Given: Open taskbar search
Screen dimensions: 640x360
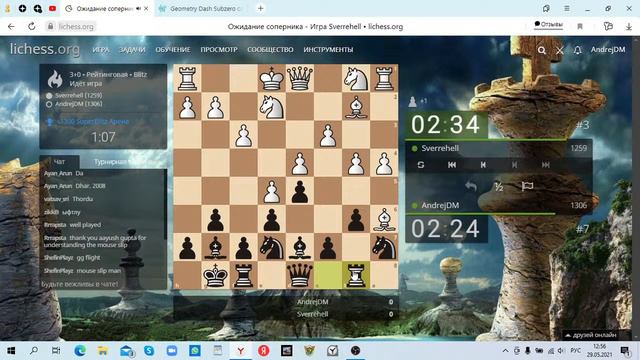Looking at the screenshot, I should (34, 351).
